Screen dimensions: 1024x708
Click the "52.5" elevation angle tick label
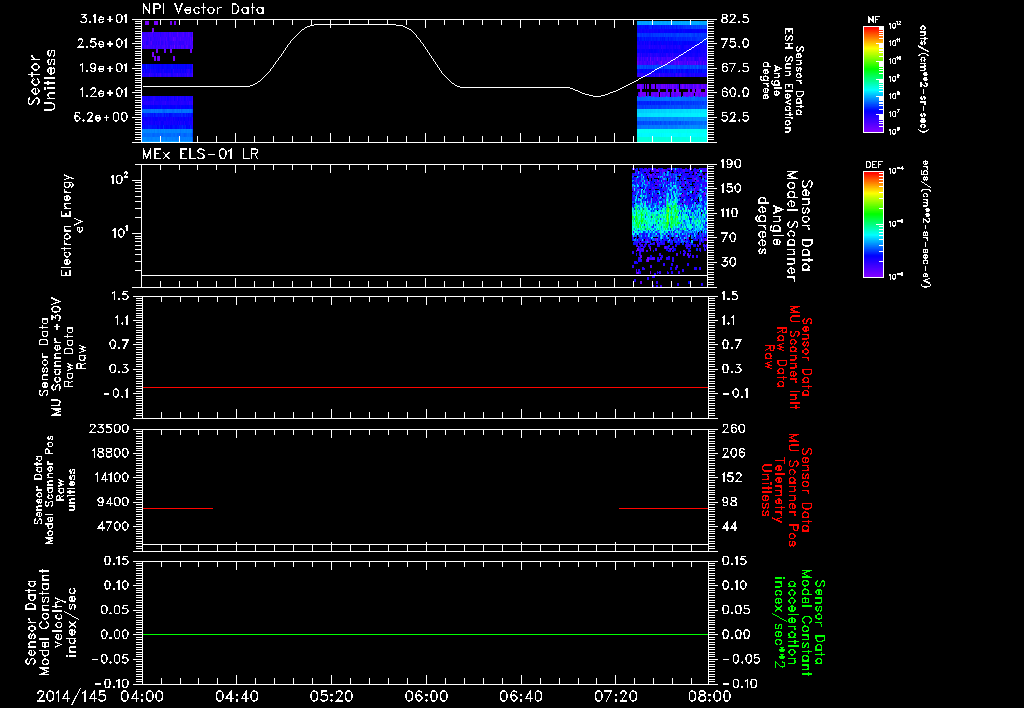tap(736, 117)
